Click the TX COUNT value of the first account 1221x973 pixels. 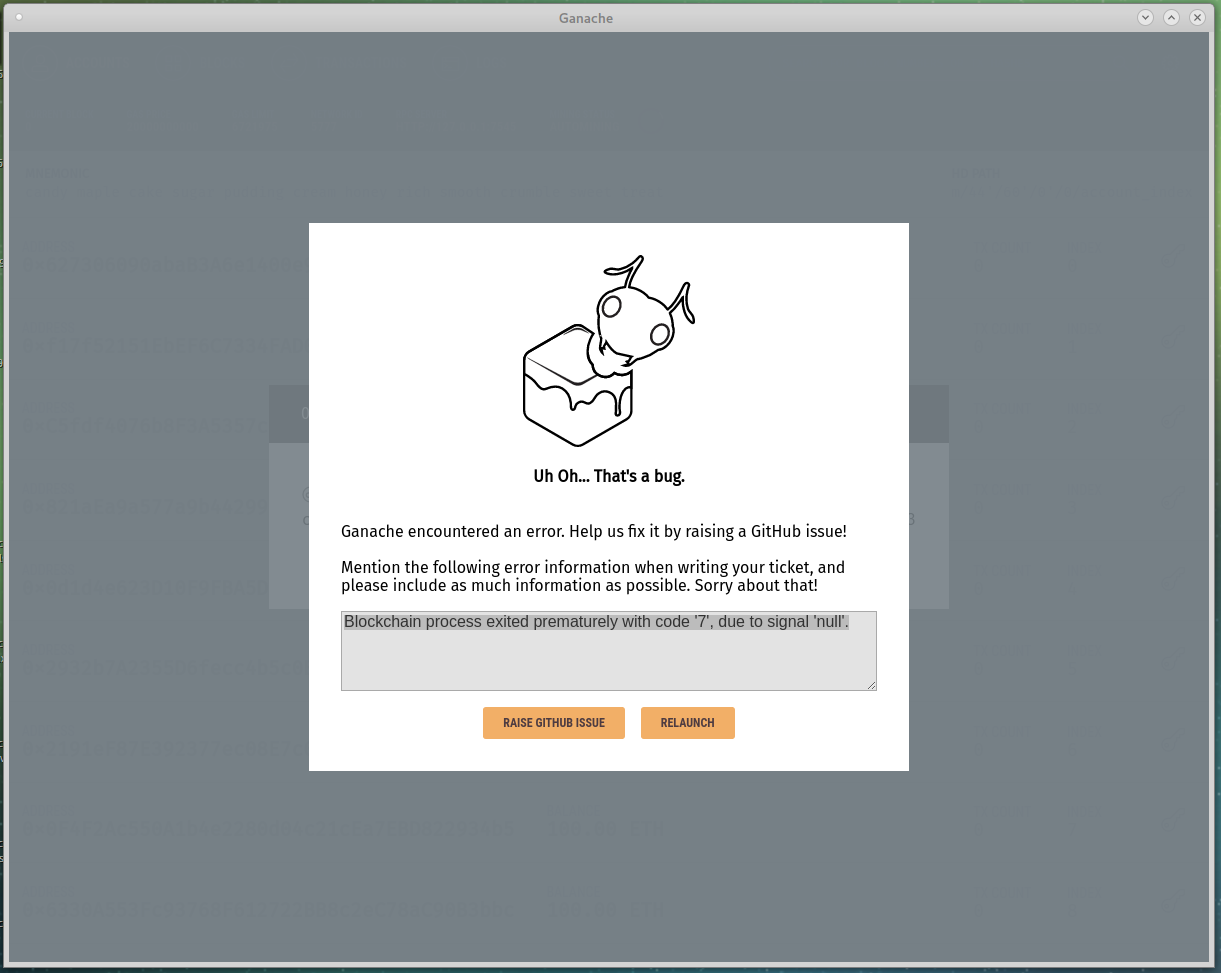point(978,265)
